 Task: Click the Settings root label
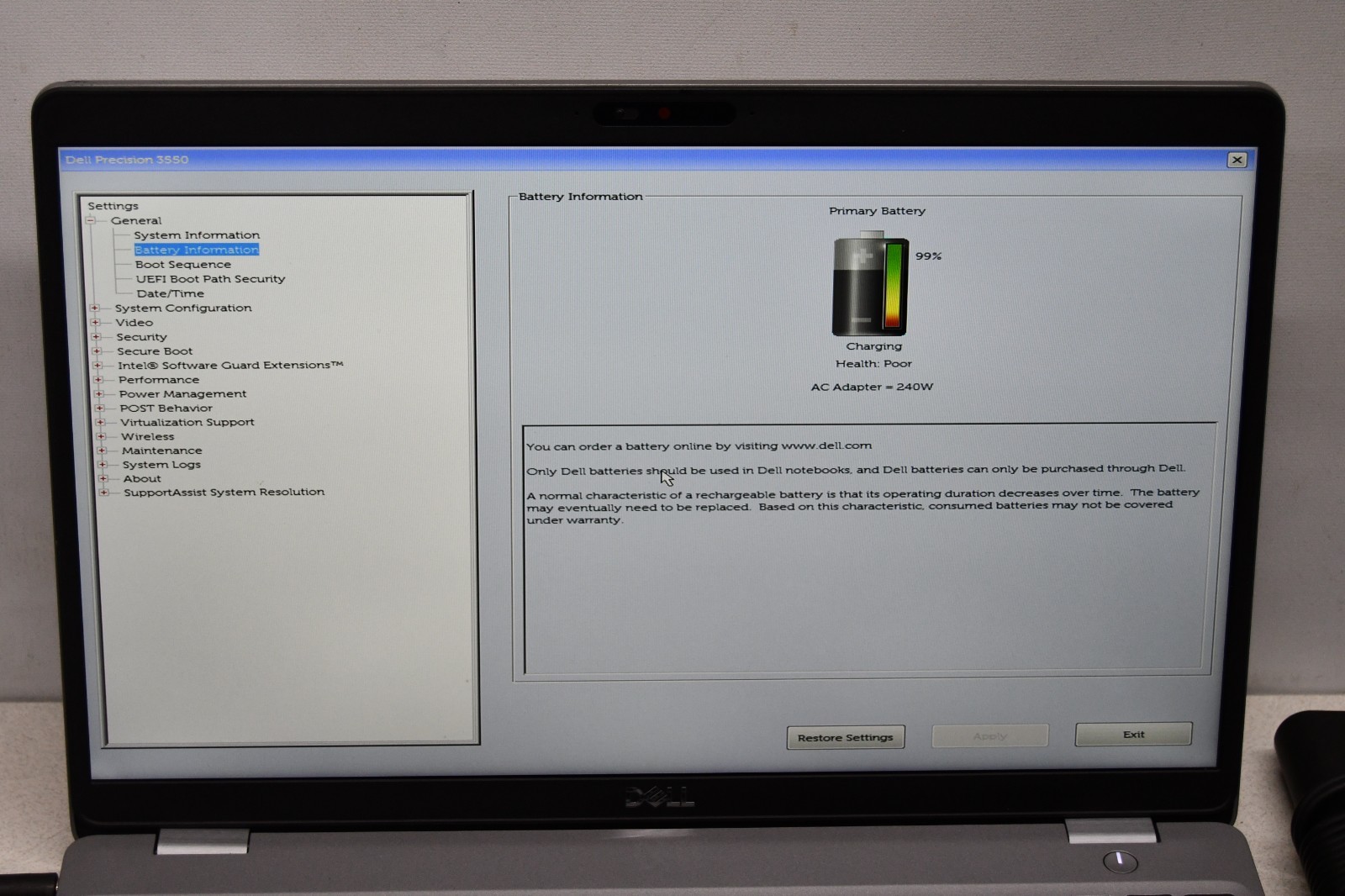[x=113, y=206]
